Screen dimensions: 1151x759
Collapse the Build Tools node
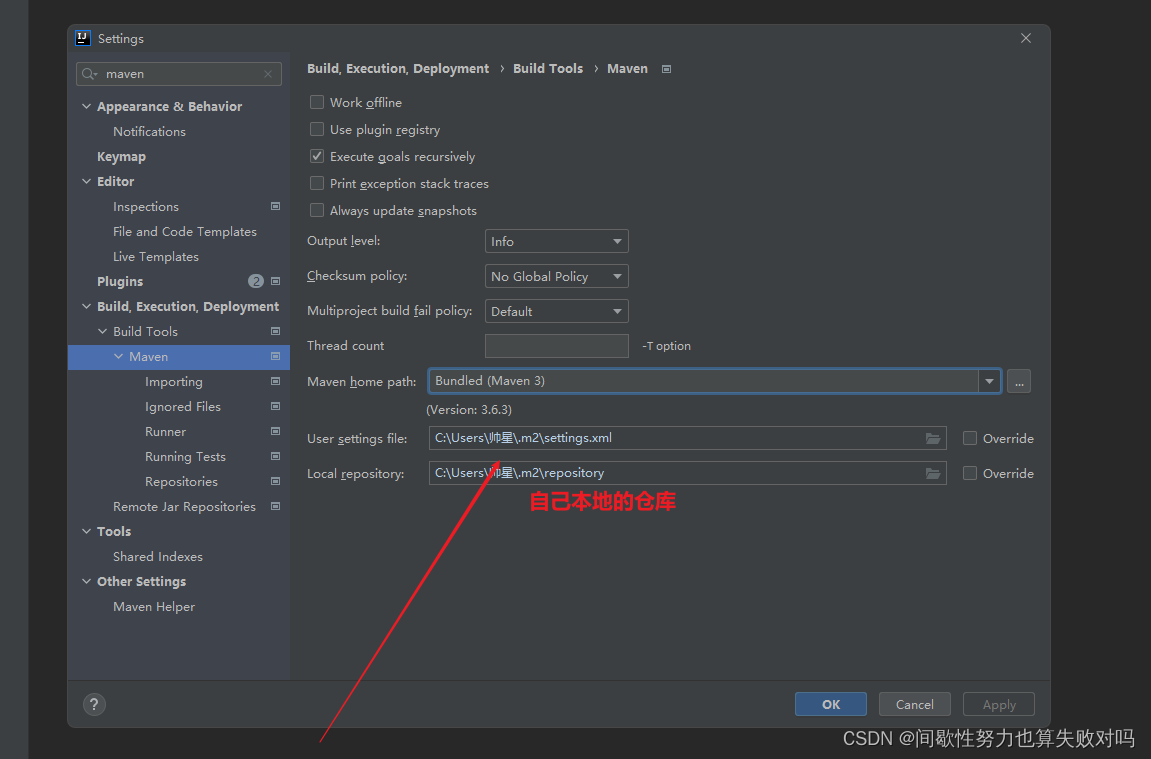(103, 331)
